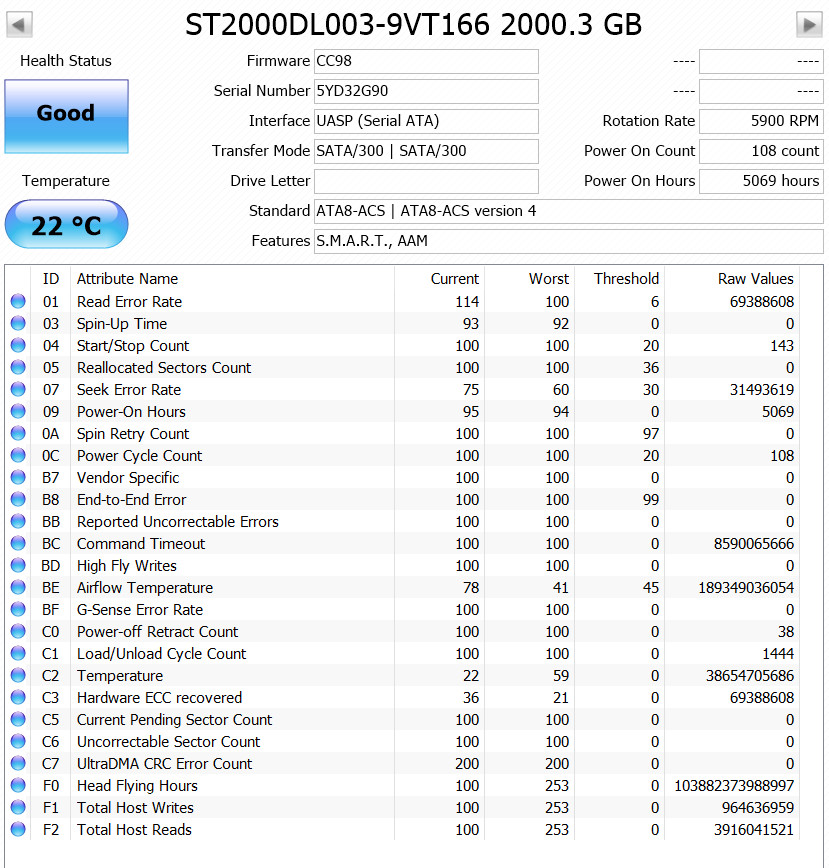Select the Seek Error Rate attribute name

129,390
